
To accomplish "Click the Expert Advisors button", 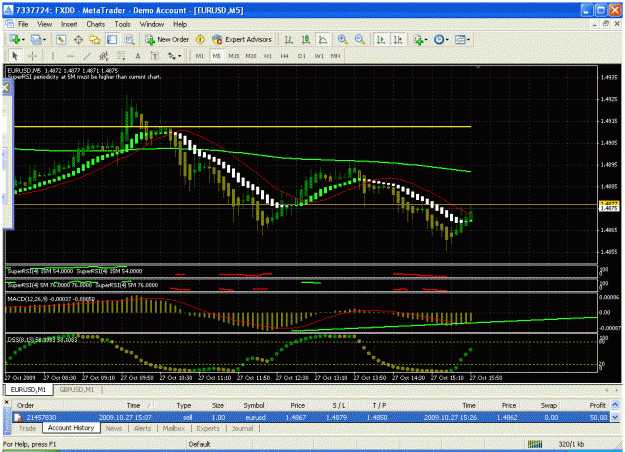I will (x=242, y=39).
